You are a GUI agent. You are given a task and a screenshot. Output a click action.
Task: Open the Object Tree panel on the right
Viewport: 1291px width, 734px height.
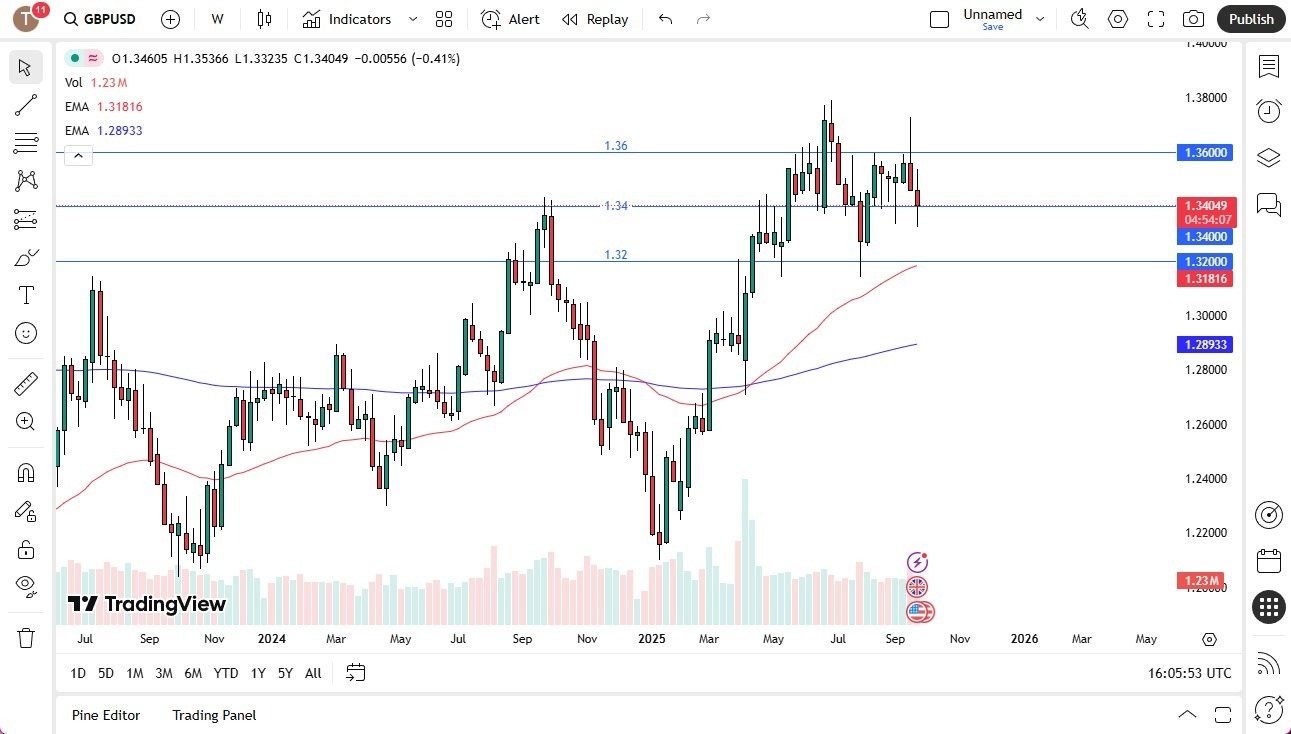[x=1268, y=157]
